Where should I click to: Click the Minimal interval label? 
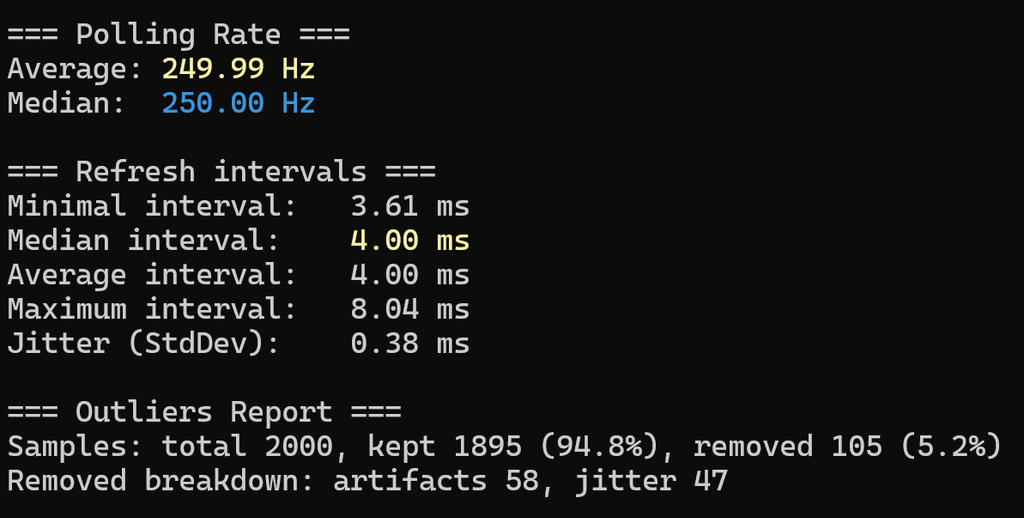[152, 206]
